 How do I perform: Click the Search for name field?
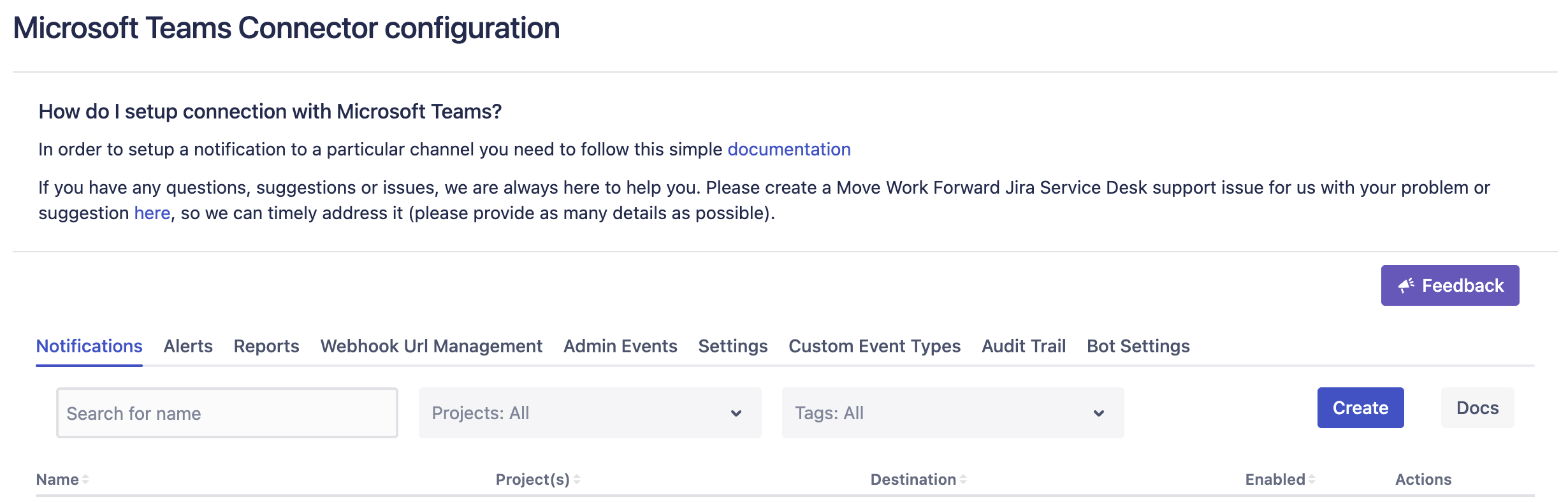(227, 413)
